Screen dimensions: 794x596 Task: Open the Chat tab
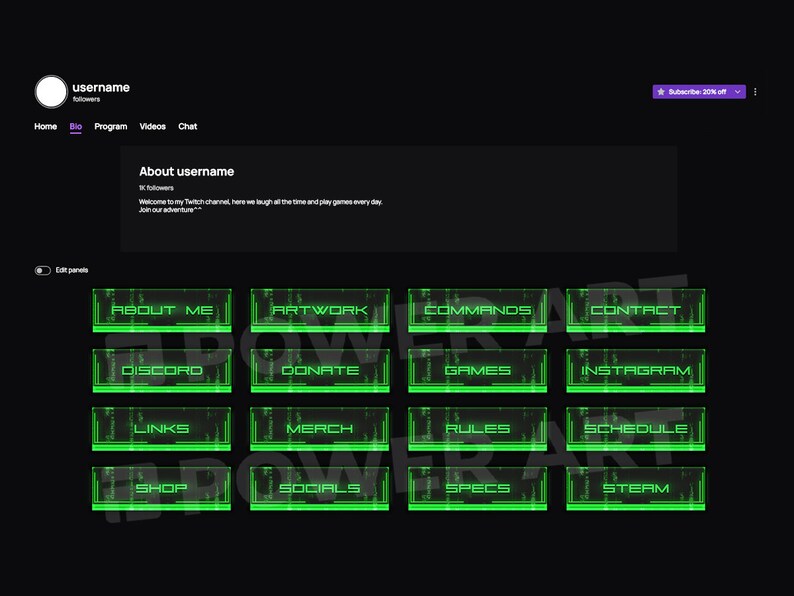click(x=187, y=127)
